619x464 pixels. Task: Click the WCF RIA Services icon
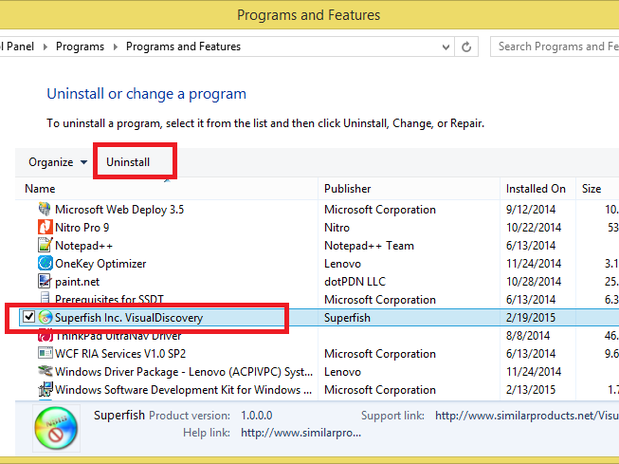(x=44, y=354)
